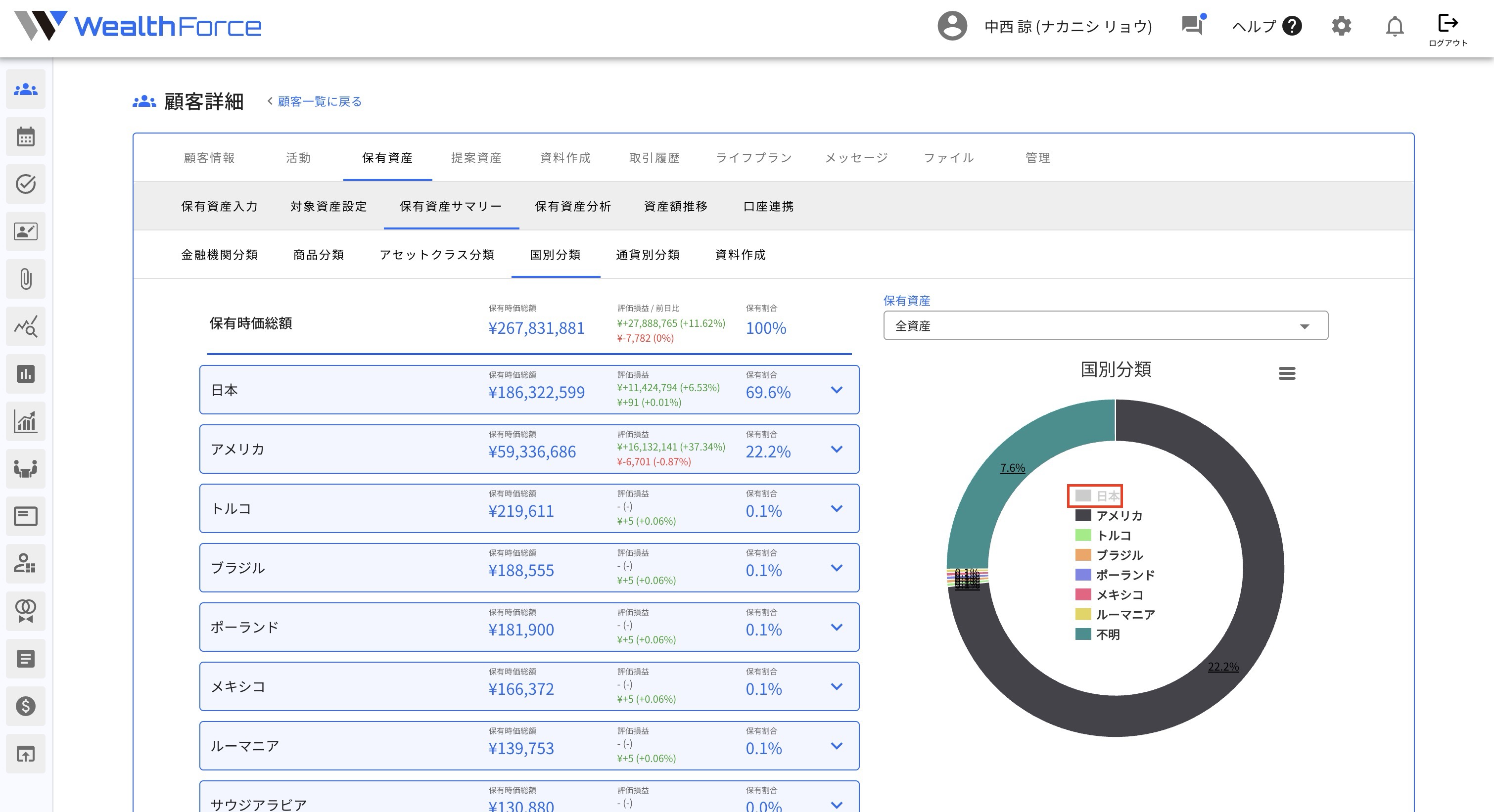Open the 保有資産入力 sub-tab
Image resolution: width=1494 pixels, height=812 pixels.
point(219,206)
